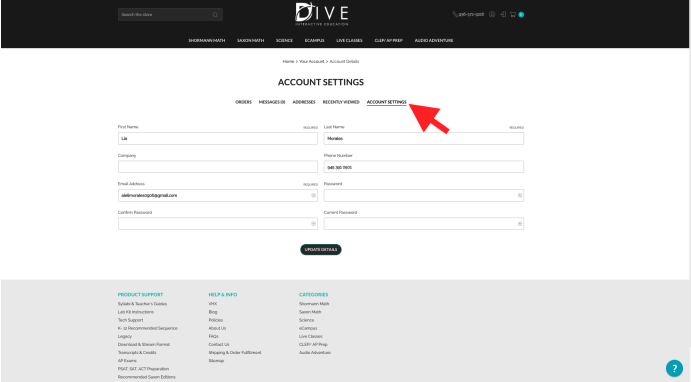Image resolution: width=691 pixels, height=382 pixels.
Task: Open CLEP/AP Prep under footer Categories
Action: pyautogui.click(x=313, y=345)
